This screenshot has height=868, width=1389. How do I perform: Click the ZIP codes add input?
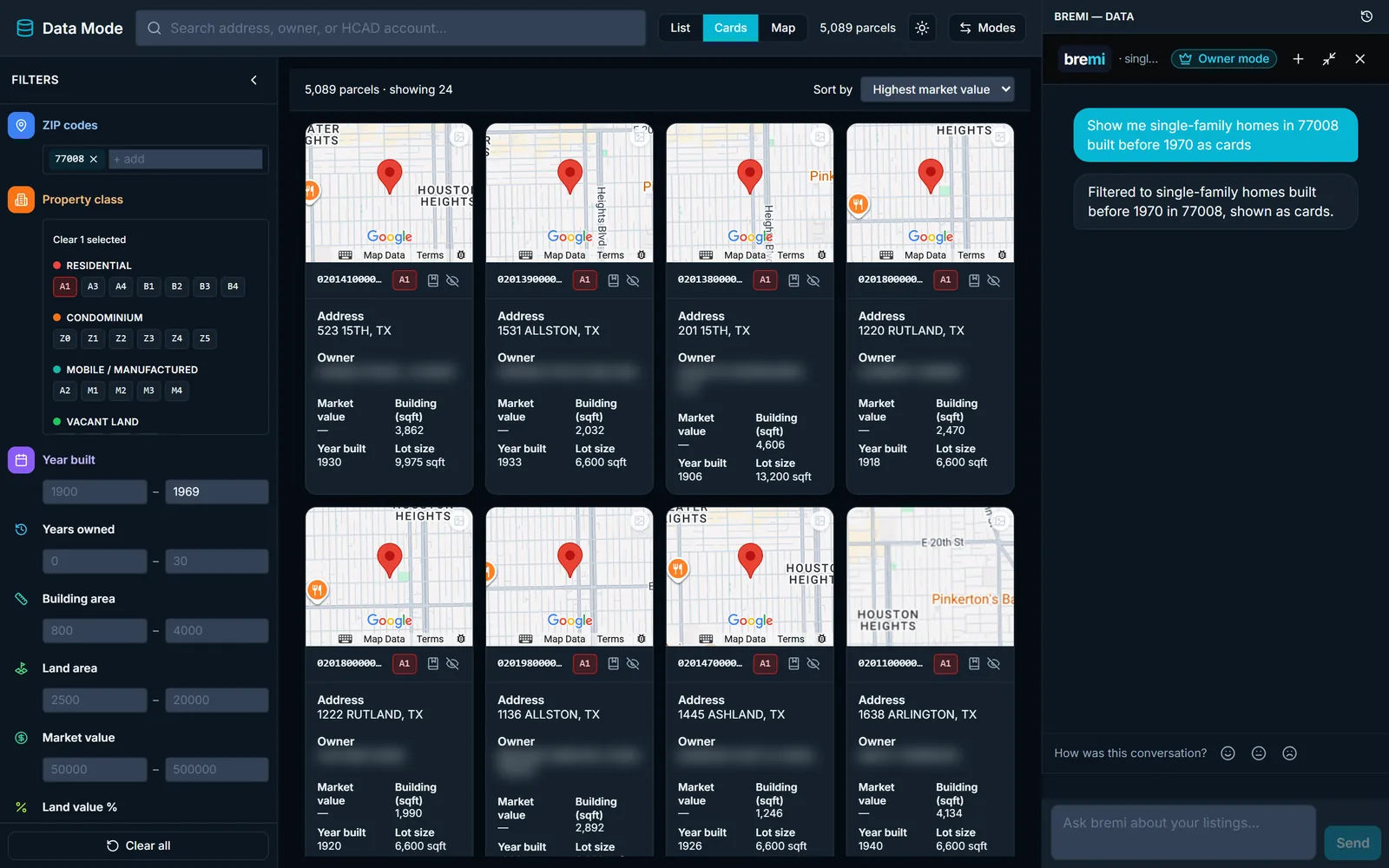click(x=186, y=159)
